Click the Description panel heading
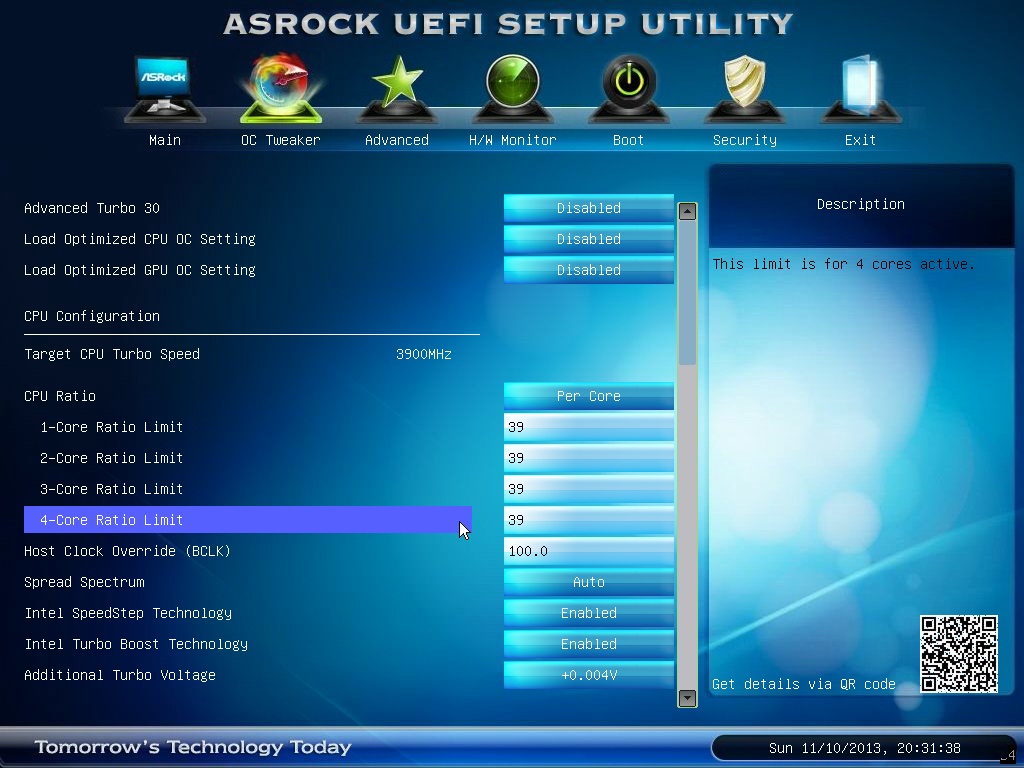The height and width of the screenshot is (768, 1024). point(861,204)
